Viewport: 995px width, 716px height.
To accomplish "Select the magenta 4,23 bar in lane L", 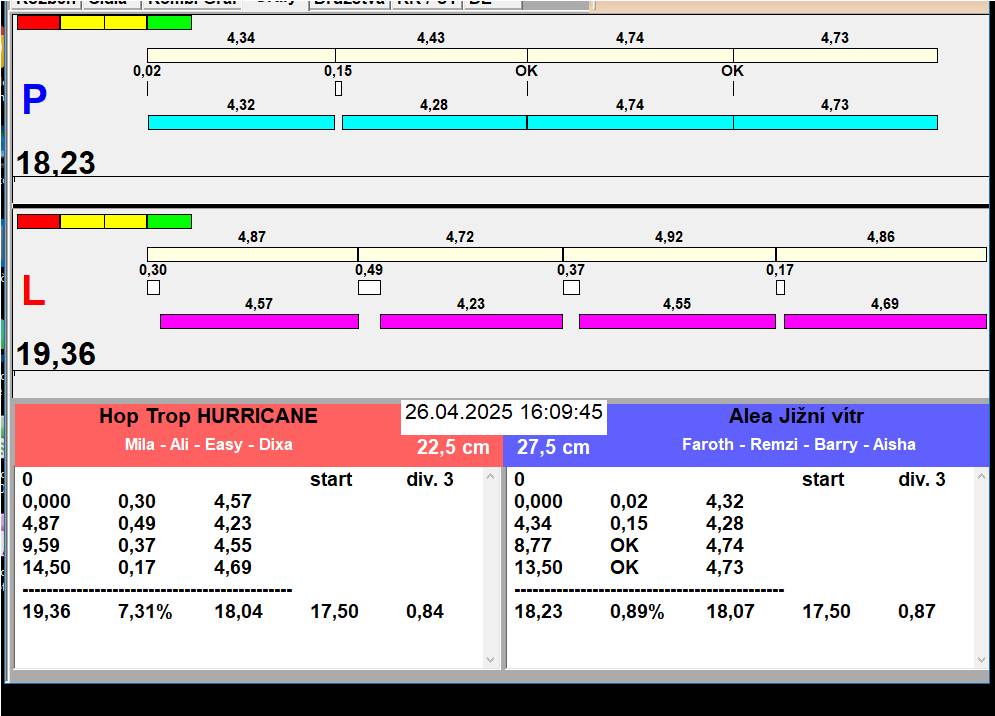I will point(471,321).
